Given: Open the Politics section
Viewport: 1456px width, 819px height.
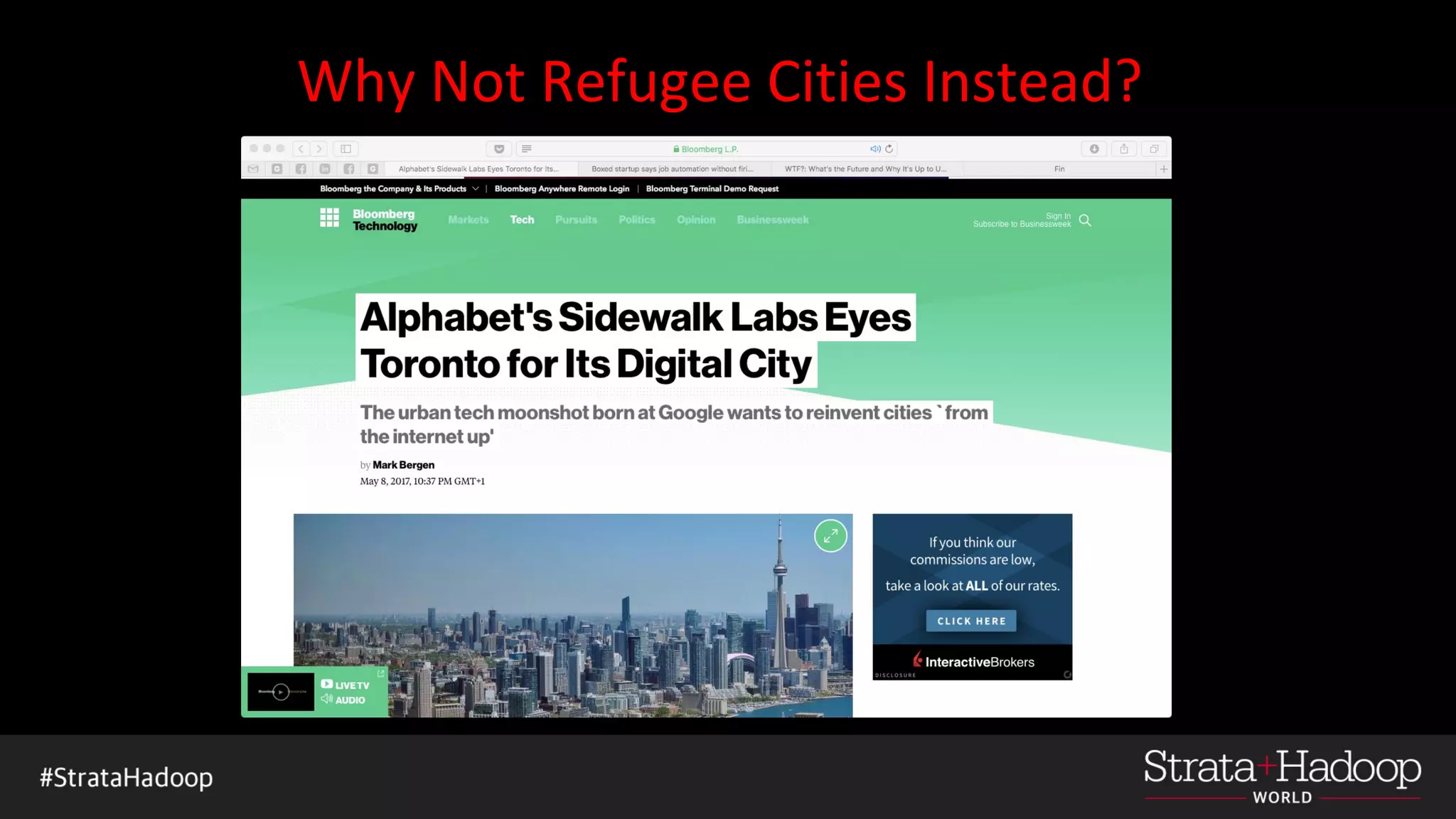Looking at the screenshot, I should click(637, 220).
